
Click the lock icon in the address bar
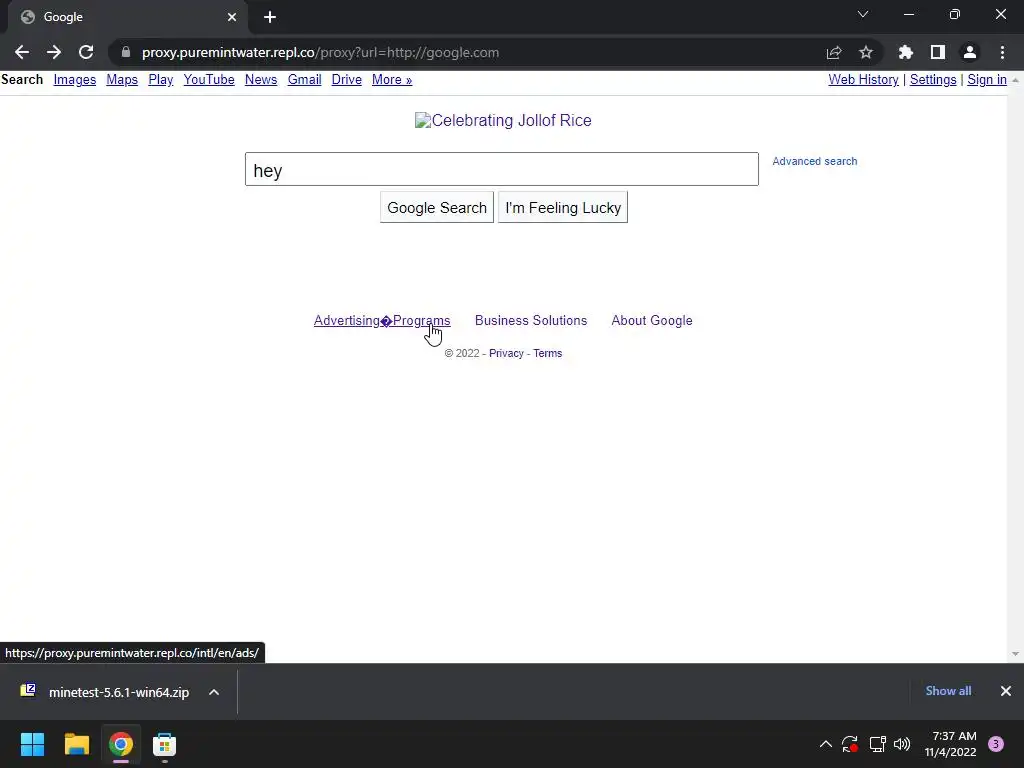coord(126,52)
